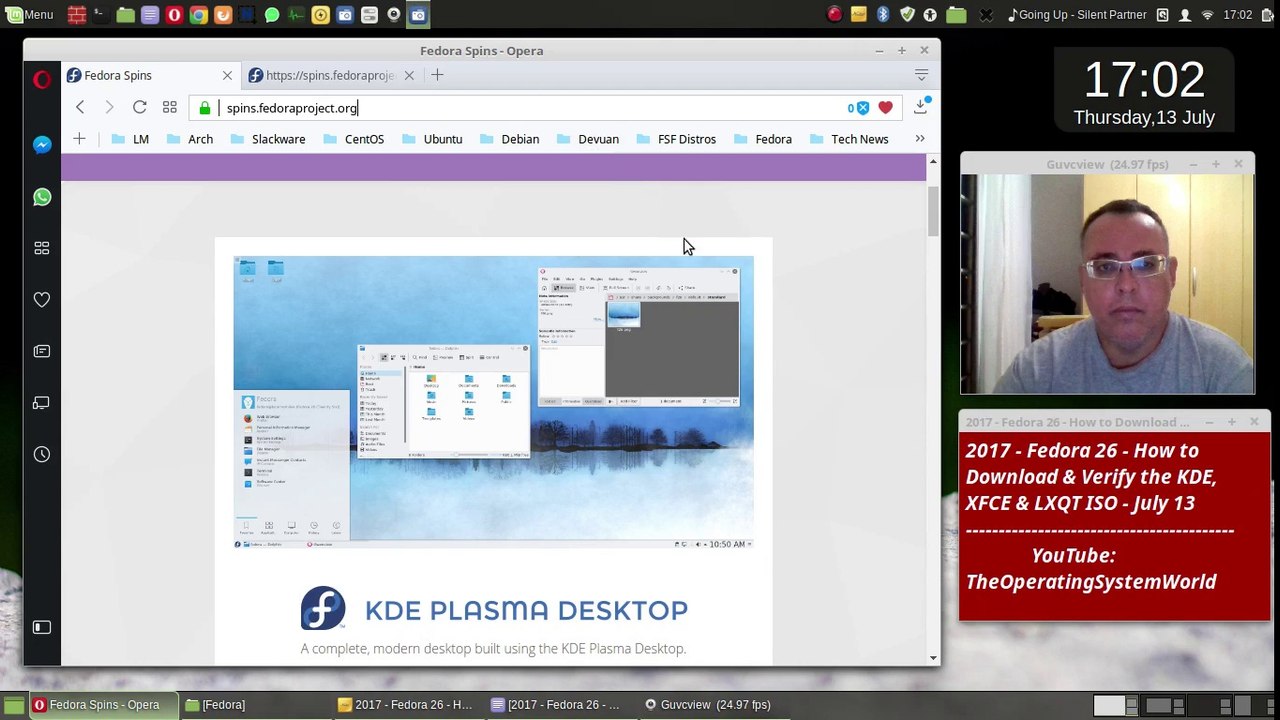Image resolution: width=1280 pixels, height=720 pixels.
Task: Open the system monitor launcher
Action: pyautogui.click(x=295, y=15)
